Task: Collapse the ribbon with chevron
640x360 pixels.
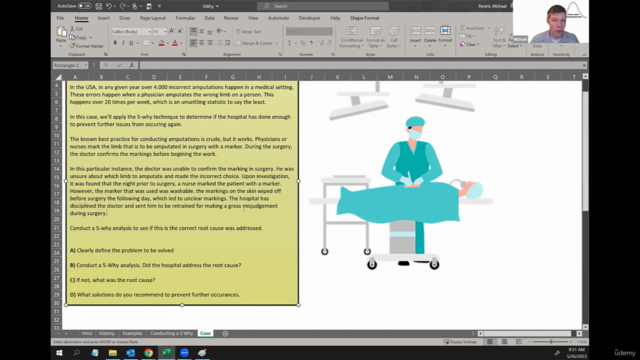Action: tap(584, 55)
